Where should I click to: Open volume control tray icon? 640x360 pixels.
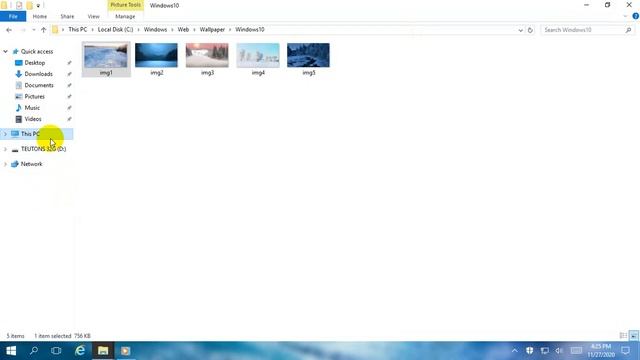pyautogui.click(x=559, y=351)
